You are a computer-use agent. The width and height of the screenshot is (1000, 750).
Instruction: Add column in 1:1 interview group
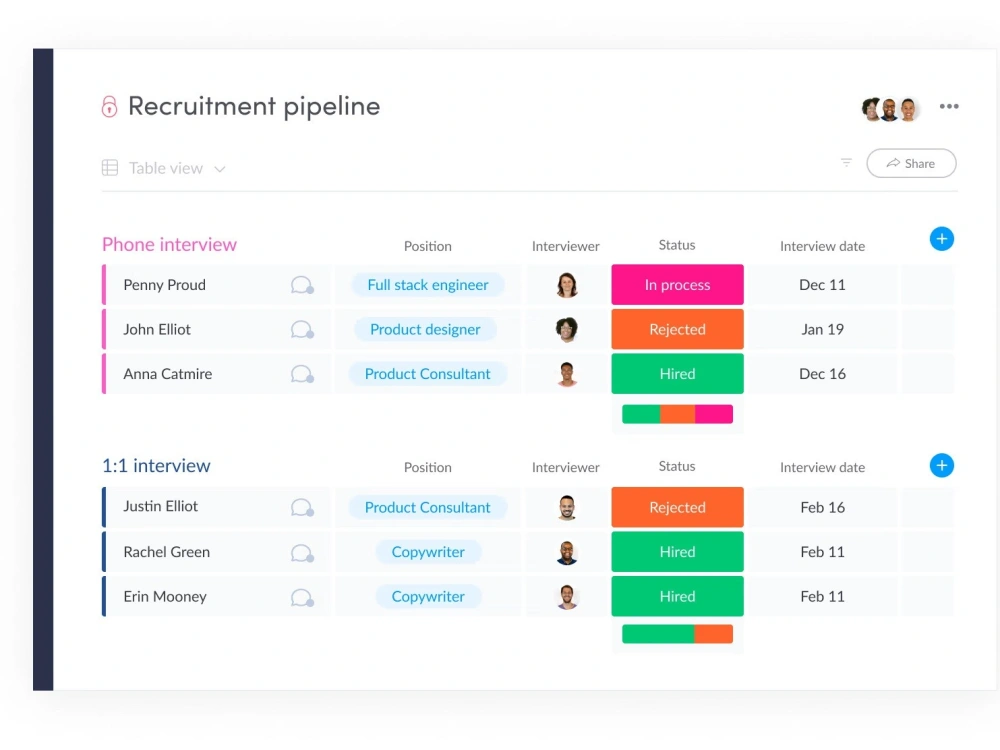pos(941,466)
